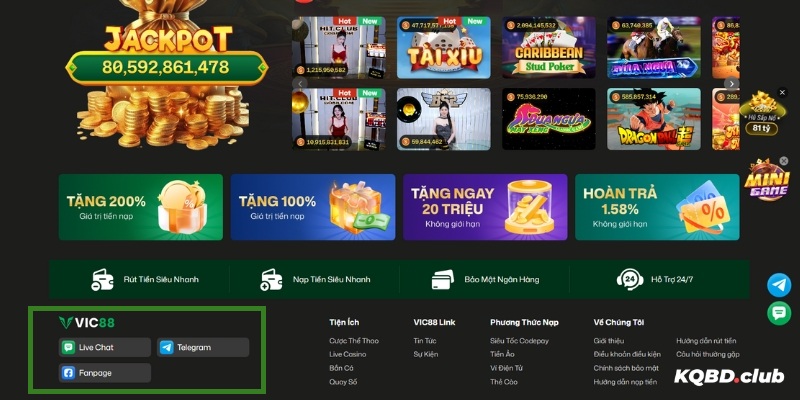800x400 pixels.
Task: Dismiss the Mini Game floating widget
Action: (x=784, y=161)
